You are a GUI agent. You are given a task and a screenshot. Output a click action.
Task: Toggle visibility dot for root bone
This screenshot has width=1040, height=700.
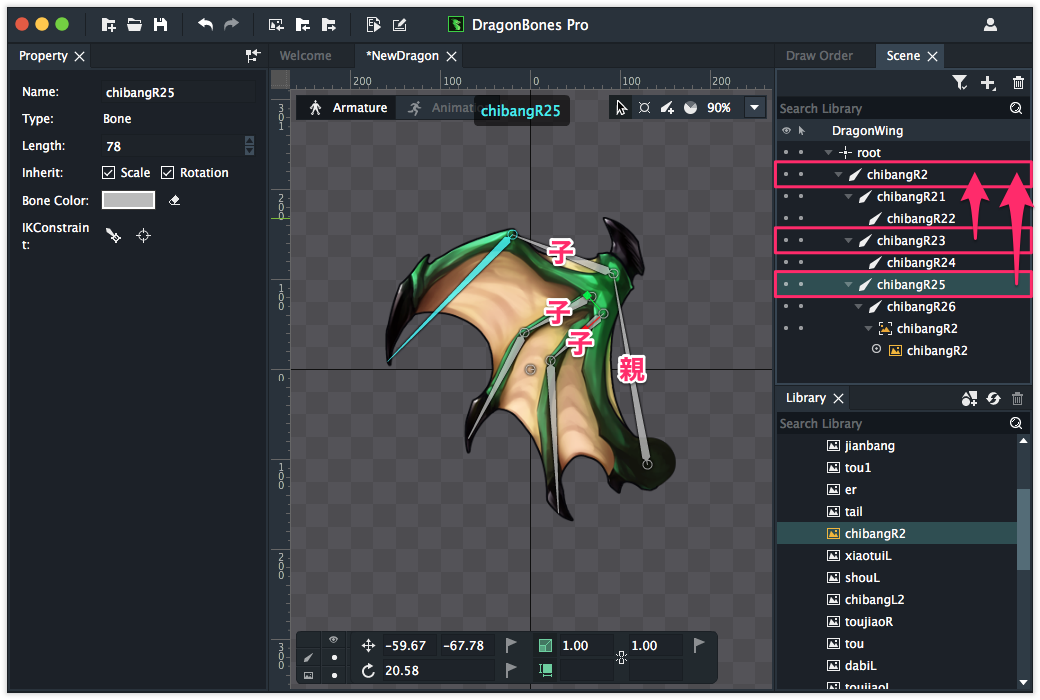point(786,153)
